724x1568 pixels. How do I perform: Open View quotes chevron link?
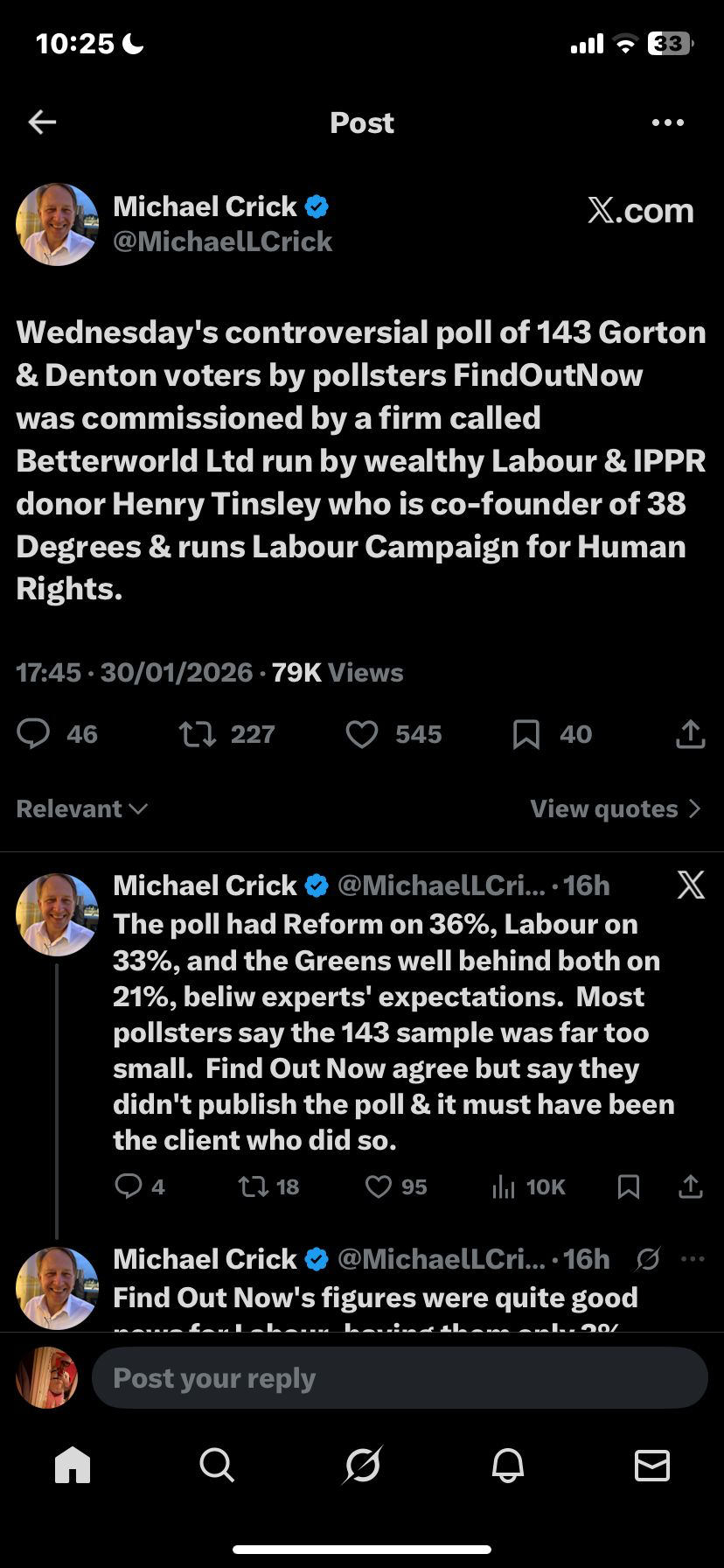pos(615,808)
